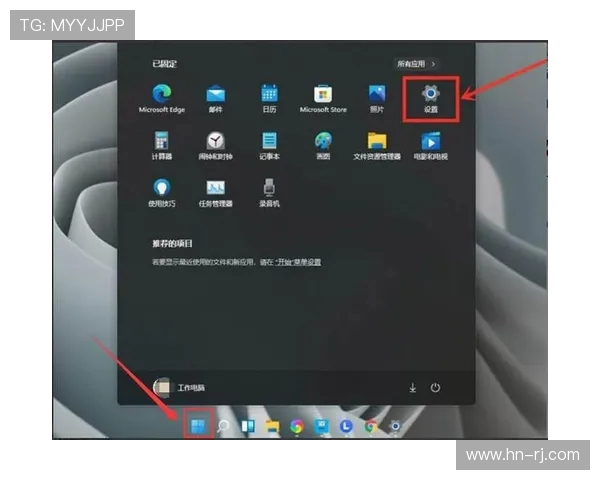Screen dimensions: 600x480
Task: Open the Mail (邮件) app
Action: point(216,98)
